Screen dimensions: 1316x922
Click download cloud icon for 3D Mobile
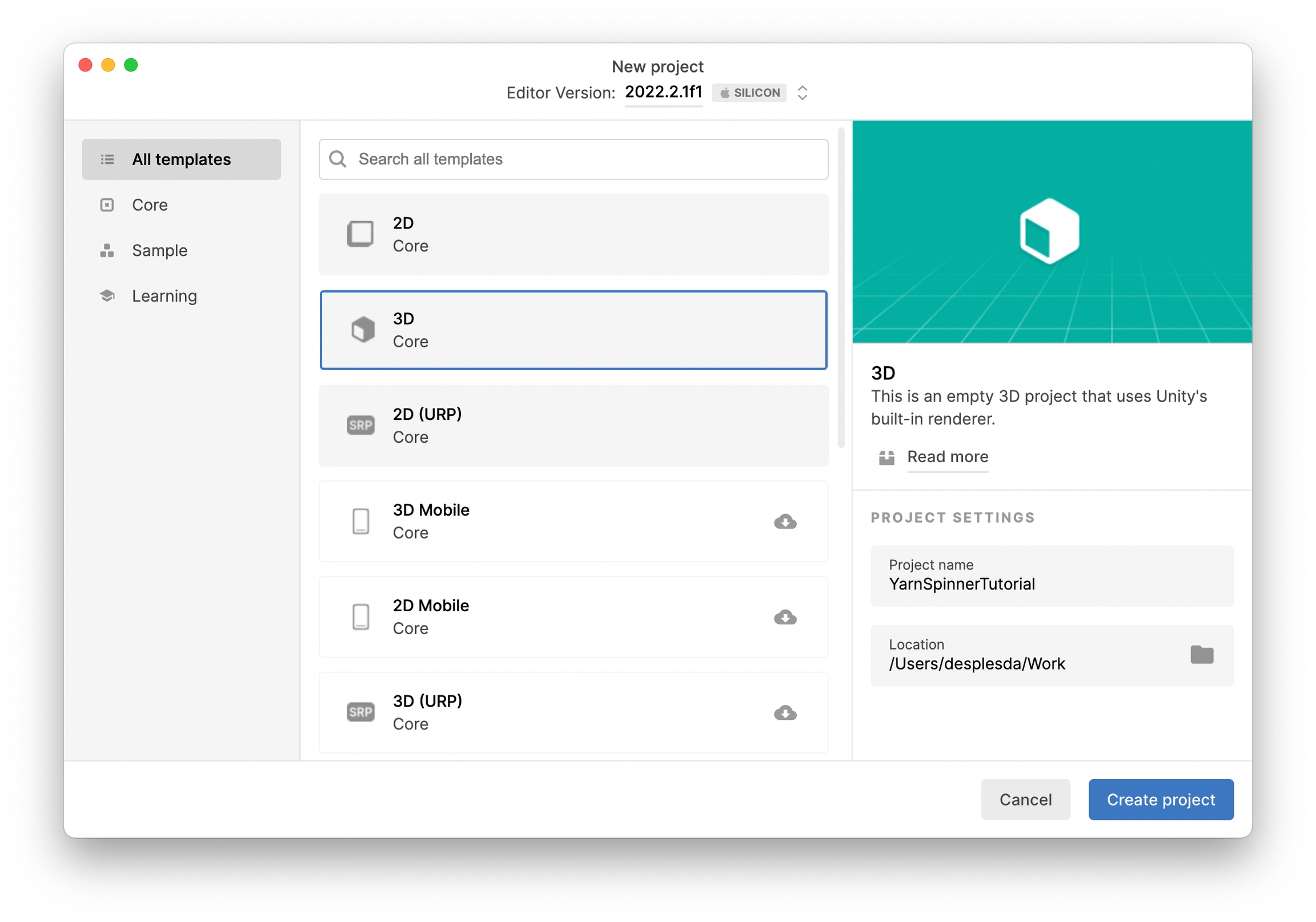(785, 521)
